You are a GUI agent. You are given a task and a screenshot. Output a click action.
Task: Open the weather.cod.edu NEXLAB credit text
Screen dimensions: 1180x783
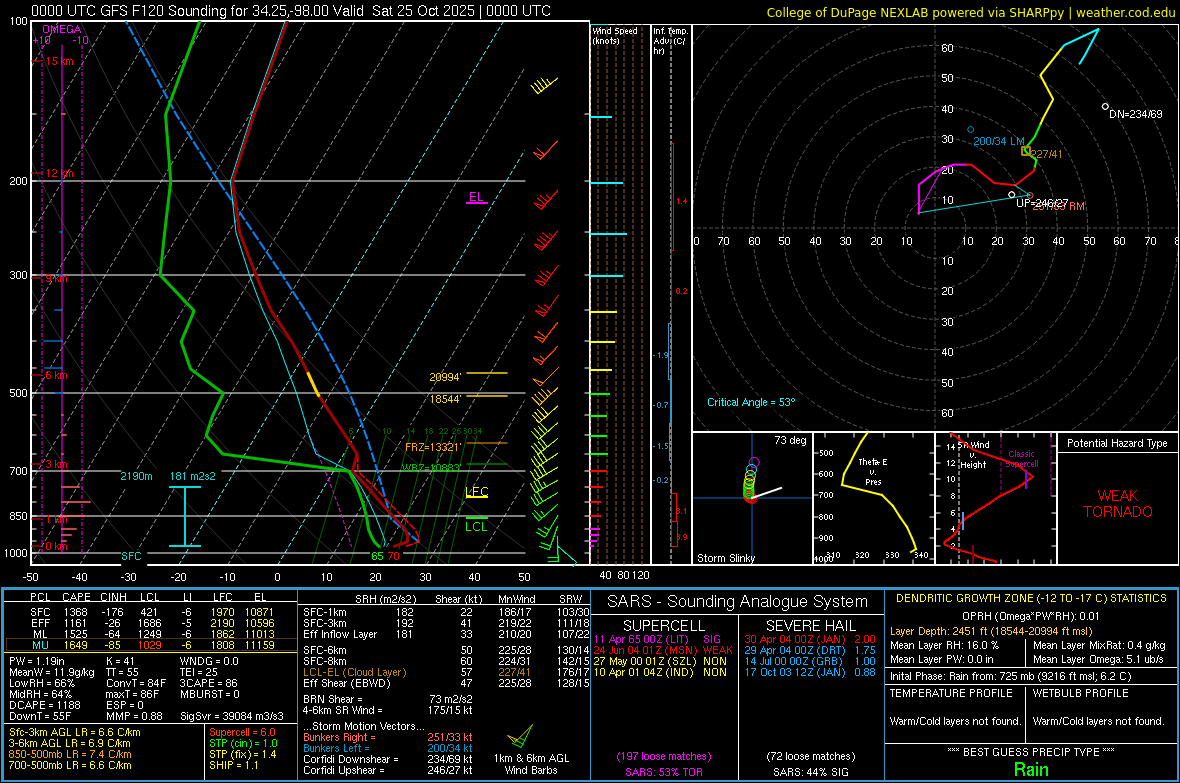970,12
